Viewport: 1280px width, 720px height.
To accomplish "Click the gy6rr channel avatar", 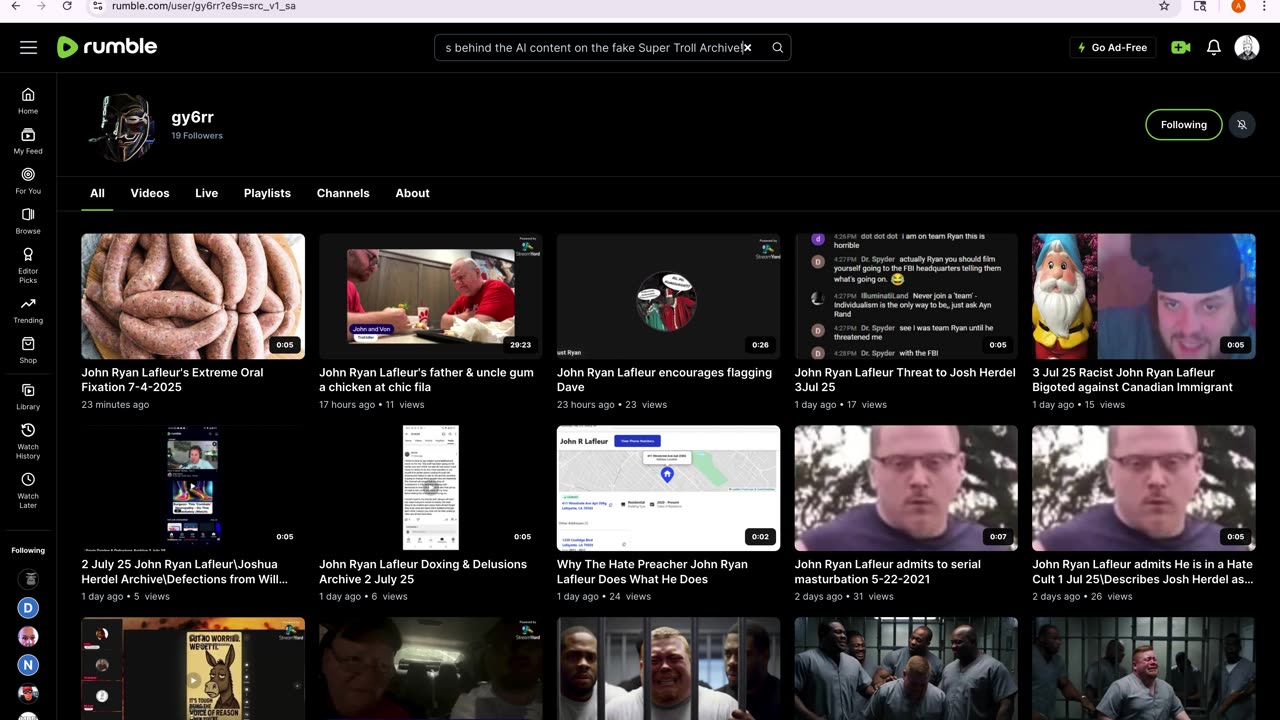I will [x=121, y=127].
